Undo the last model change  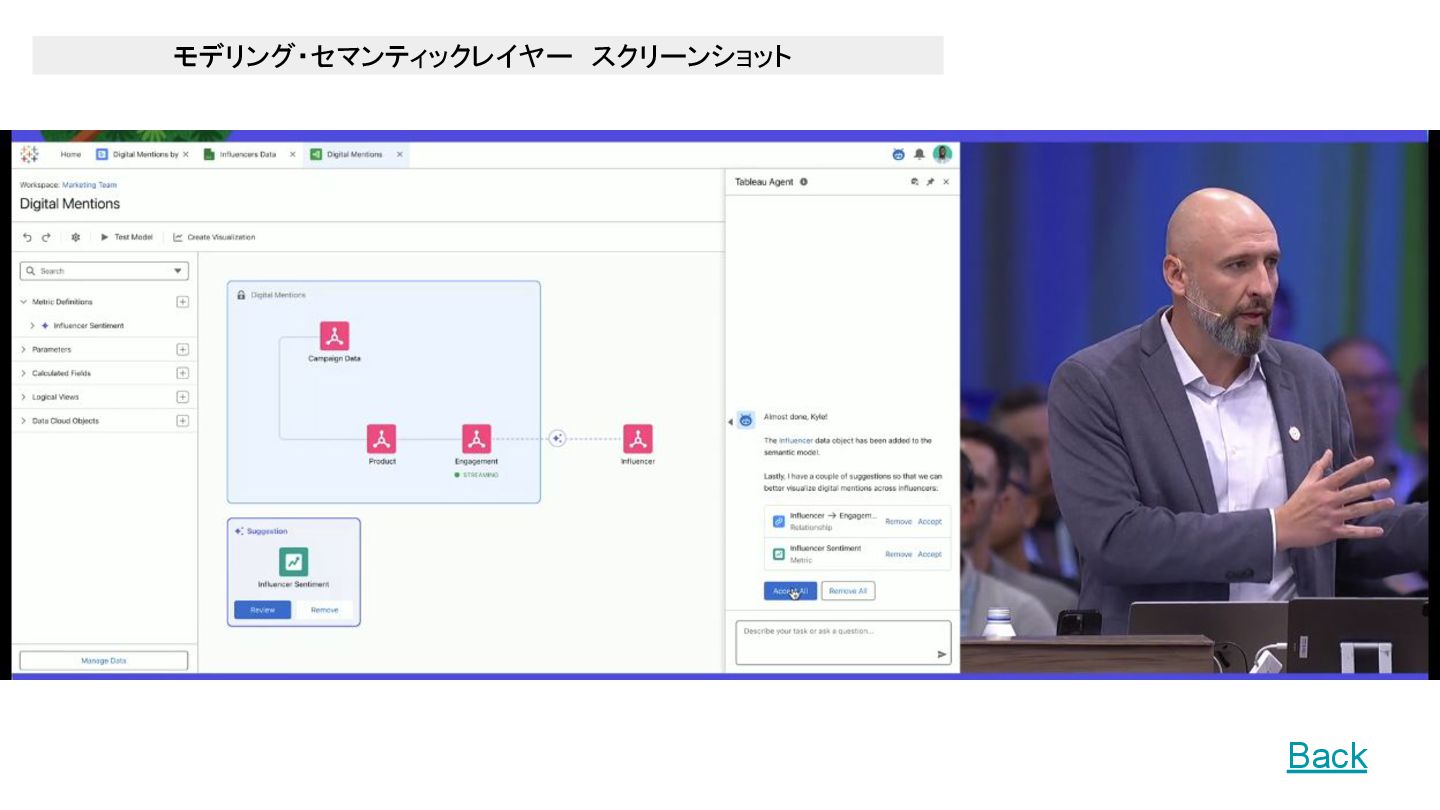click(x=28, y=237)
